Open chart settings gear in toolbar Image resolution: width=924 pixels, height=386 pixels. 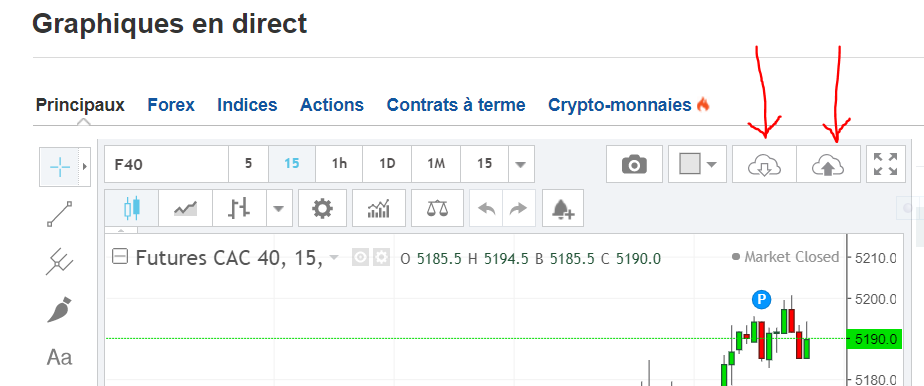[322, 208]
